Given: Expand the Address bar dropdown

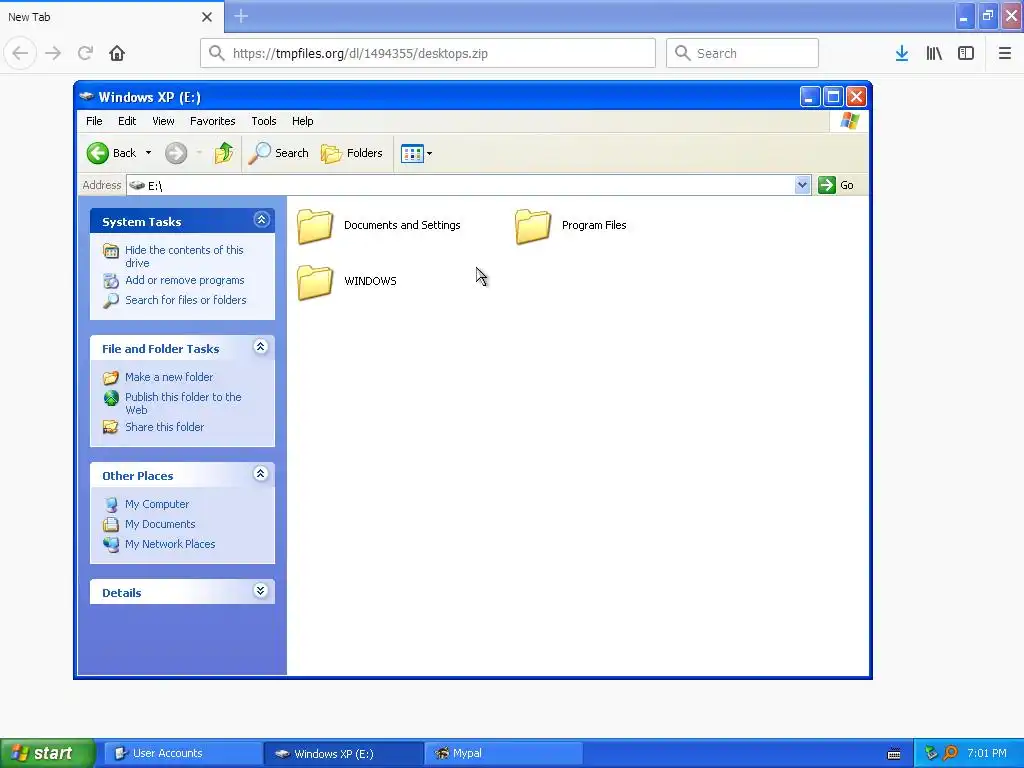Looking at the screenshot, I should [x=802, y=185].
